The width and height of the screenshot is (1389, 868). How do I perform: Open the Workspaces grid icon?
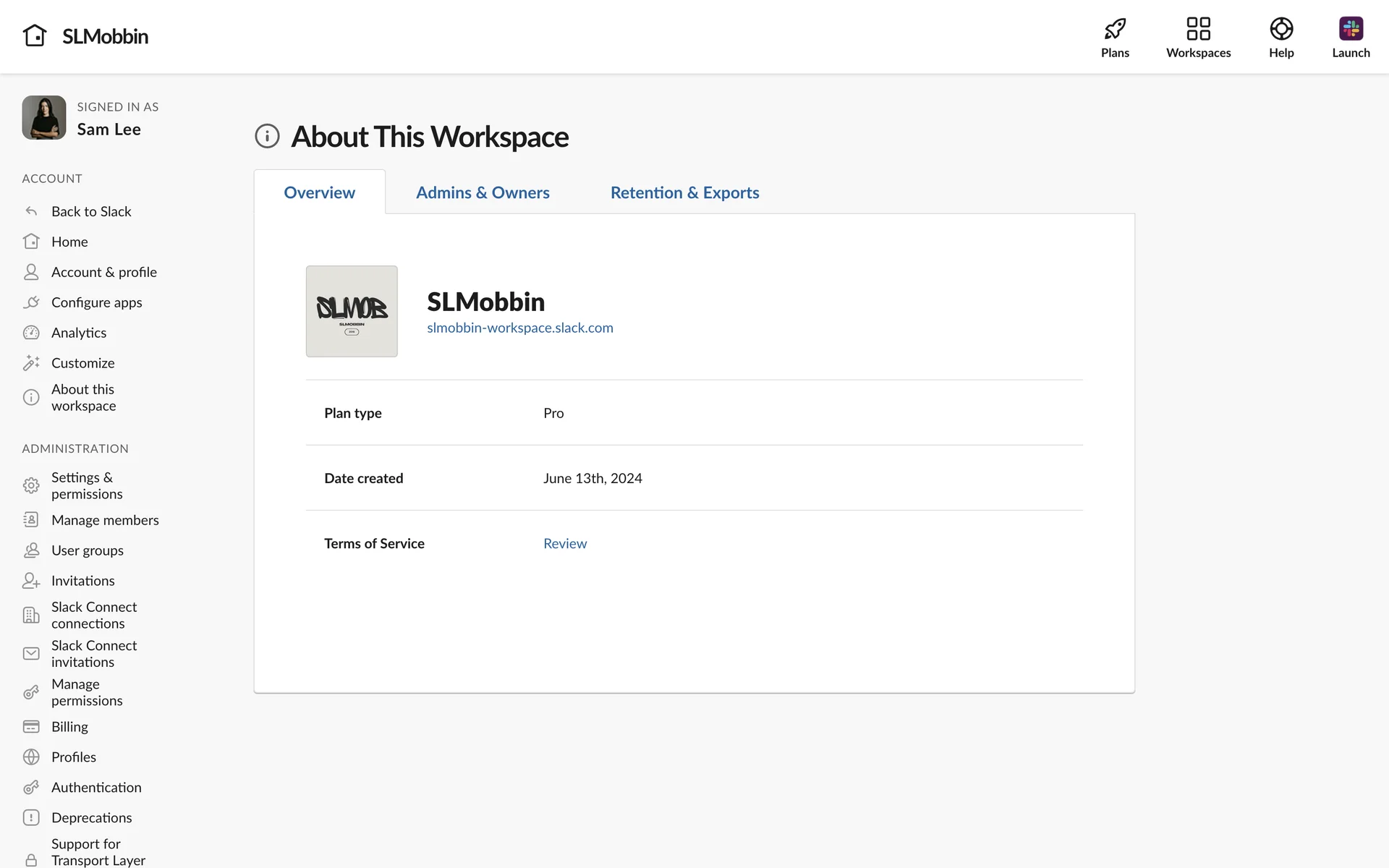click(x=1198, y=30)
